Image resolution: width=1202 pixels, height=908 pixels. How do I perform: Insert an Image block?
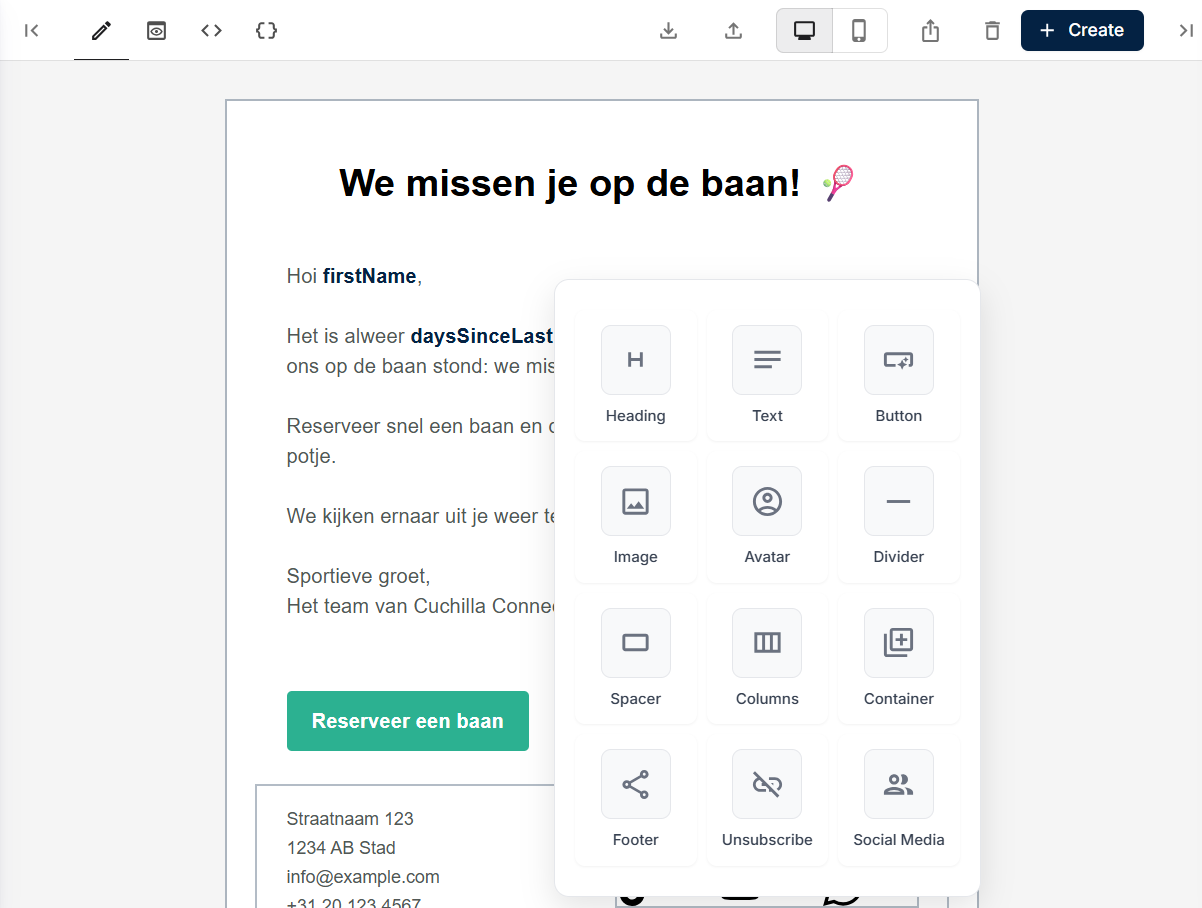(x=635, y=515)
